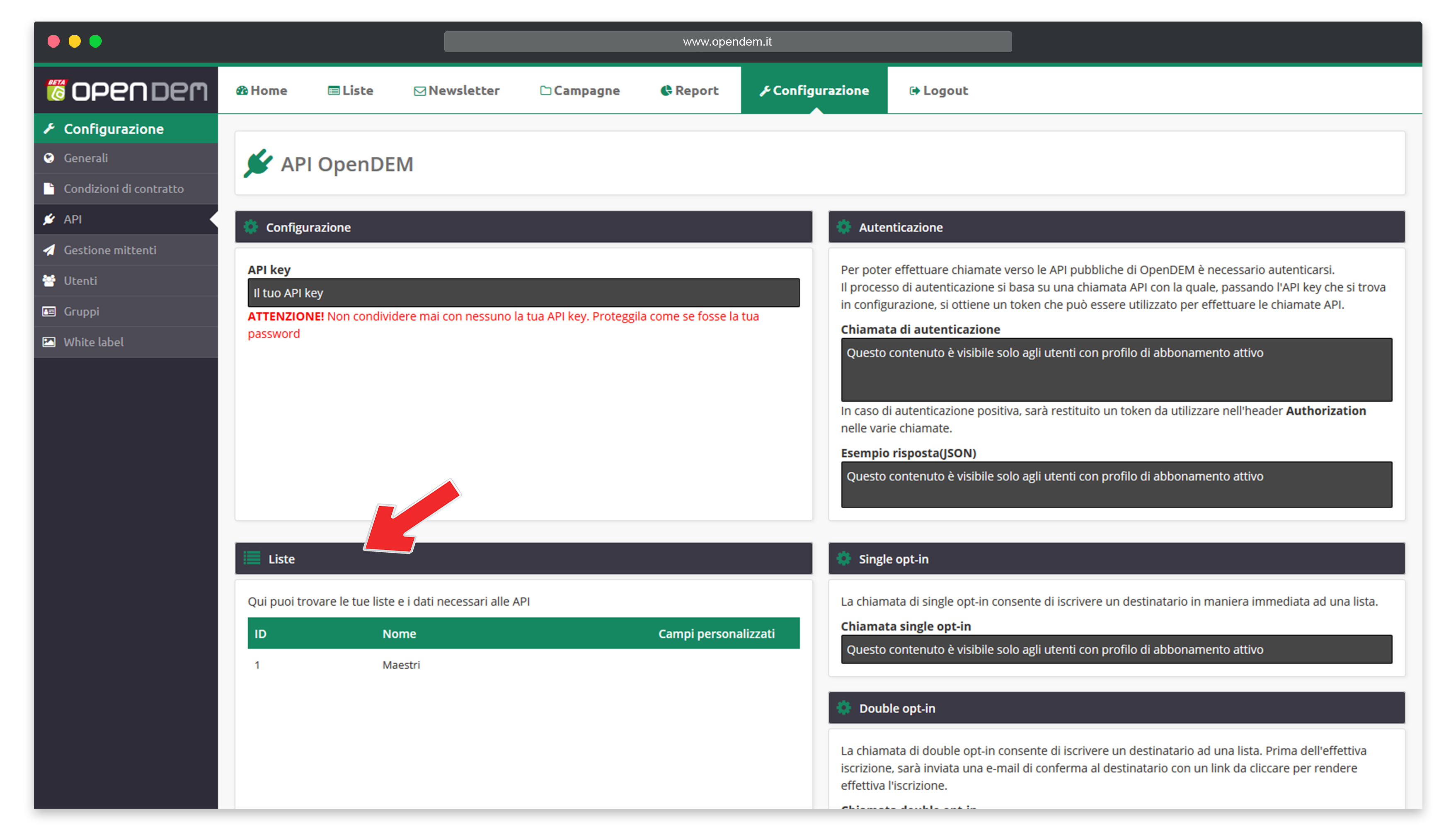Click the Gruppi ID card icon

49,311
